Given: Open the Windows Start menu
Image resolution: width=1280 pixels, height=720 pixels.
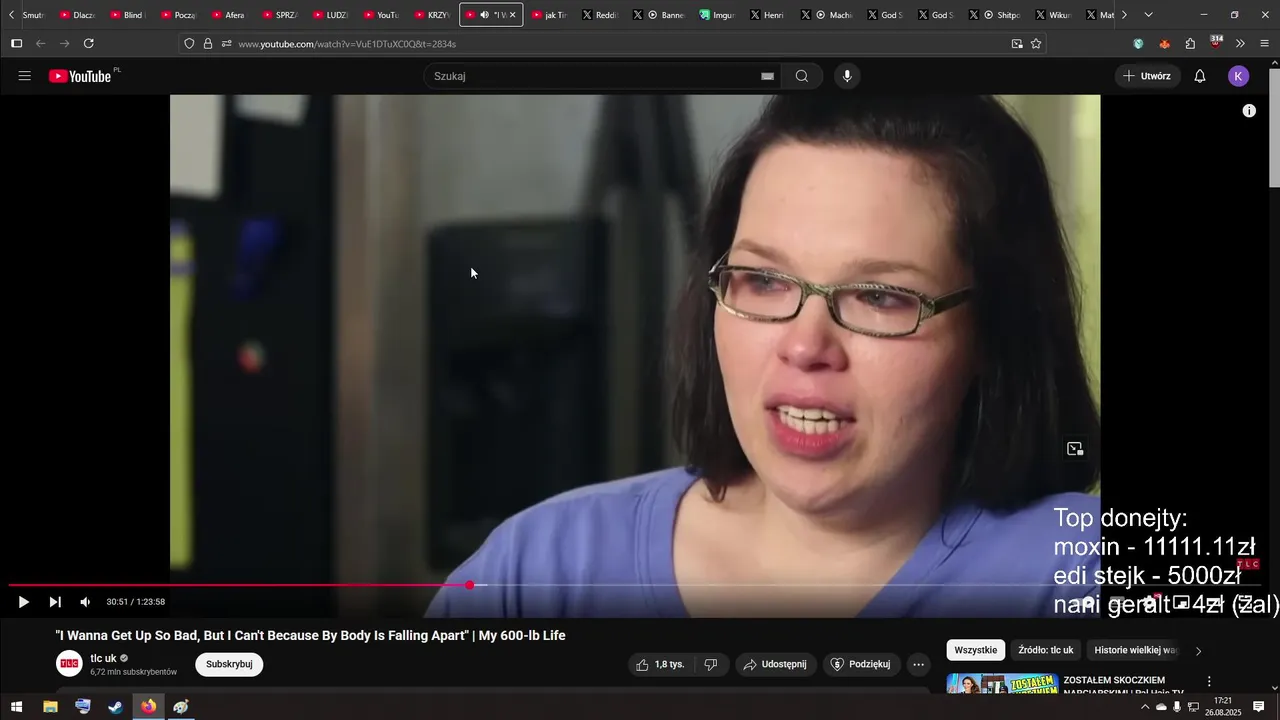Looking at the screenshot, I should (16, 707).
